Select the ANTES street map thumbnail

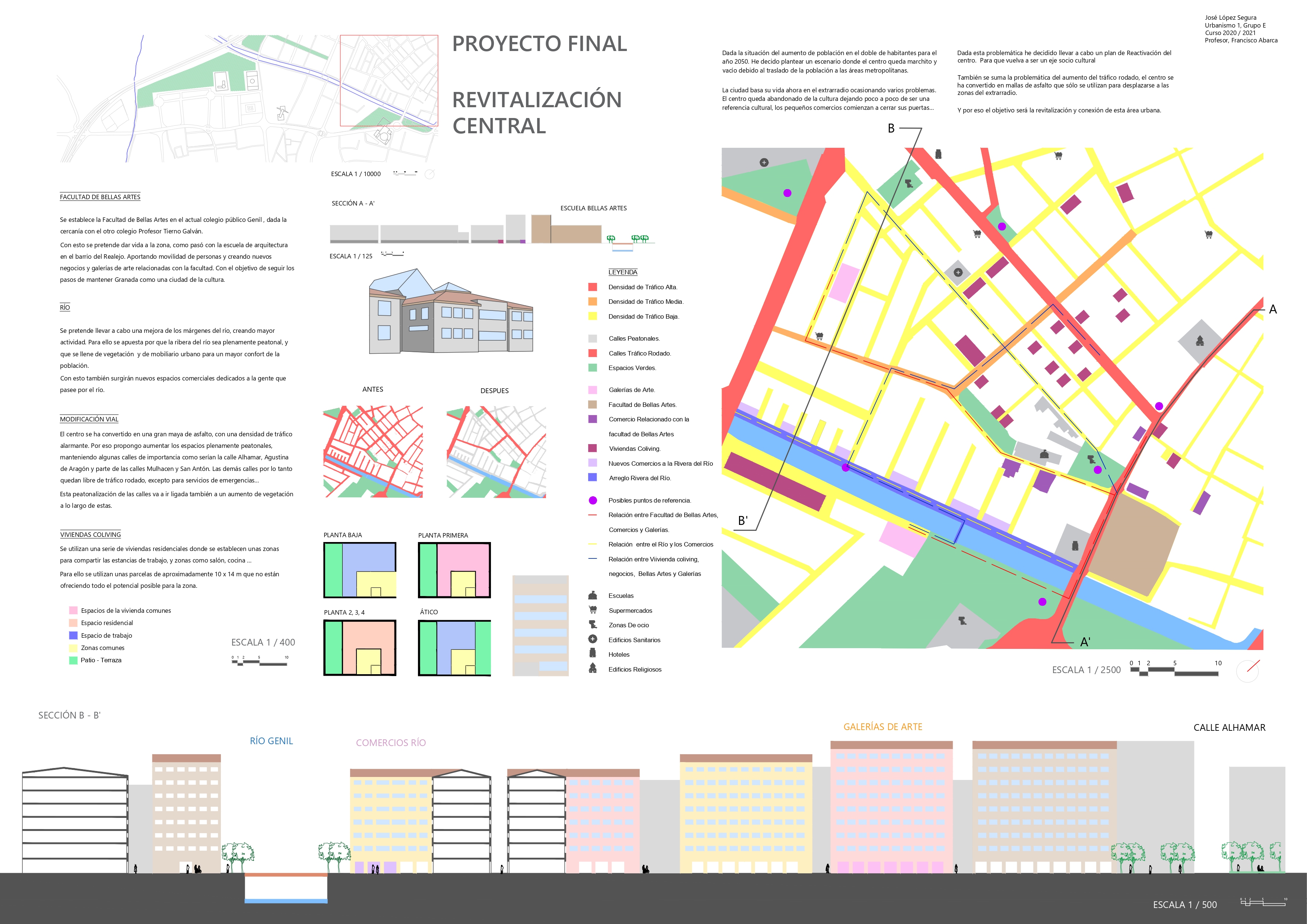coord(373,452)
